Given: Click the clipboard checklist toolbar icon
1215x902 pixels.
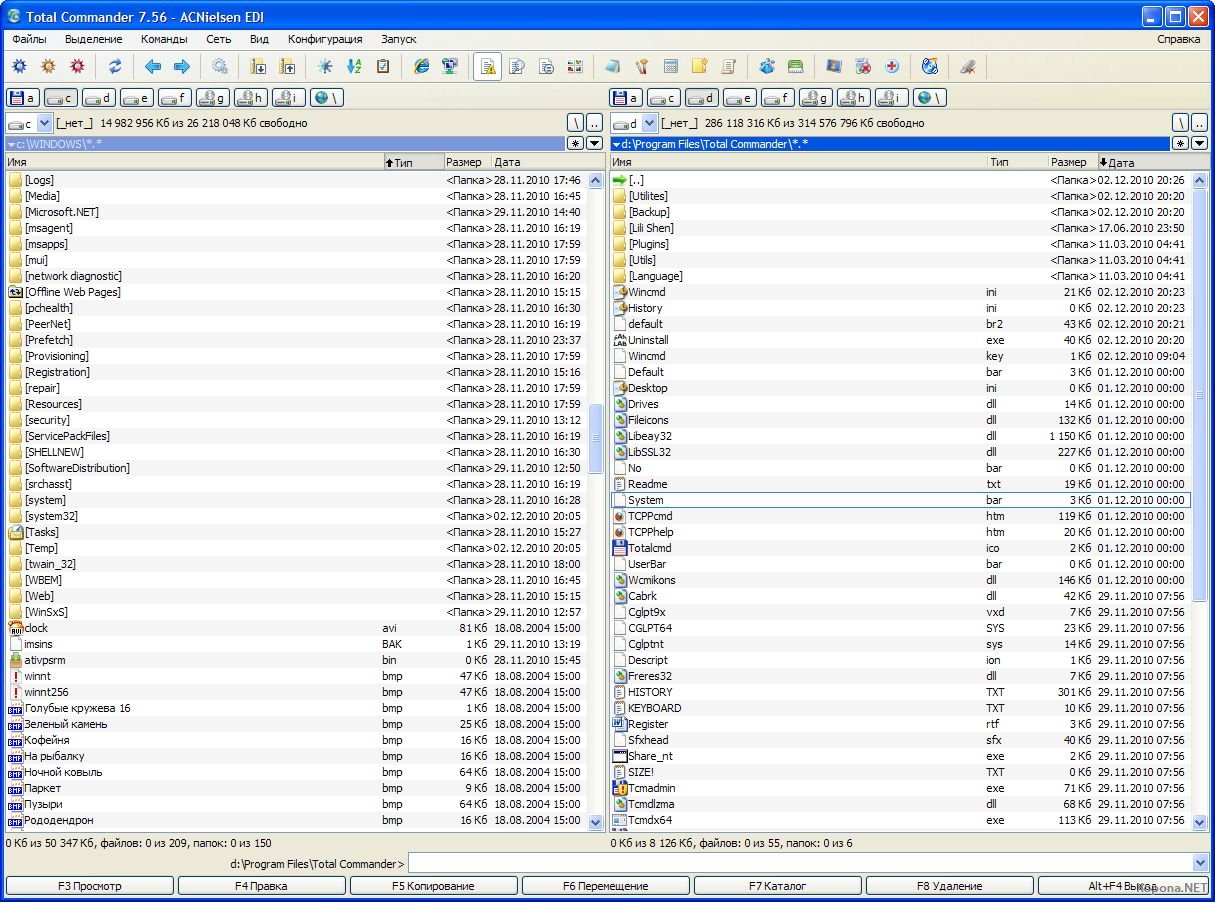Looking at the screenshot, I should (x=382, y=67).
